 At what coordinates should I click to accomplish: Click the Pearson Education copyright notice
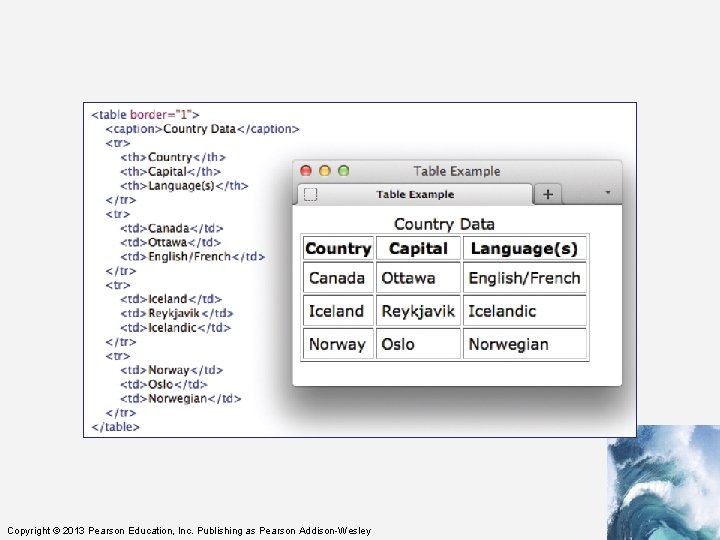tap(189, 530)
